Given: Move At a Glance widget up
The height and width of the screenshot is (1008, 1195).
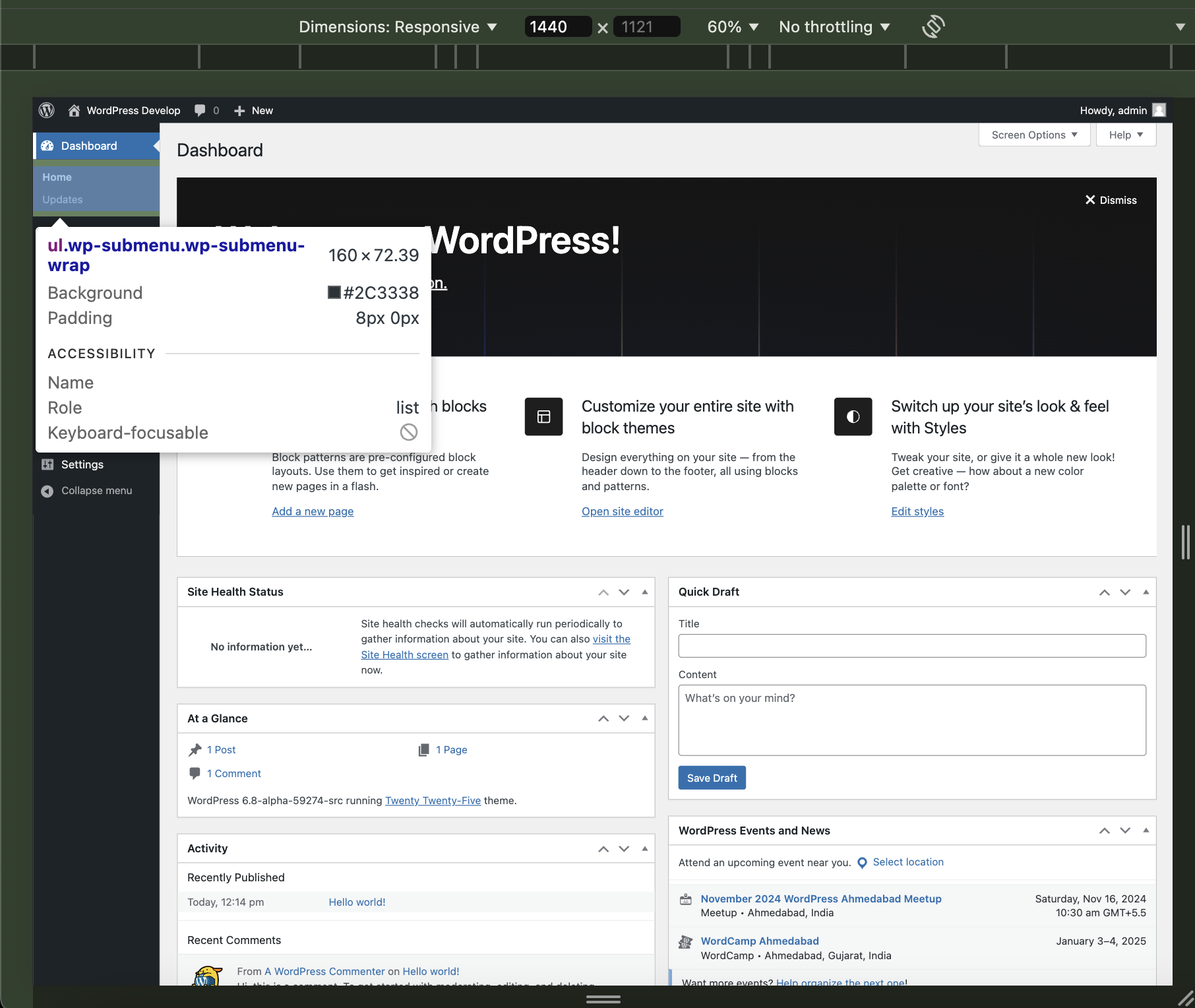Looking at the screenshot, I should click(603, 718).
